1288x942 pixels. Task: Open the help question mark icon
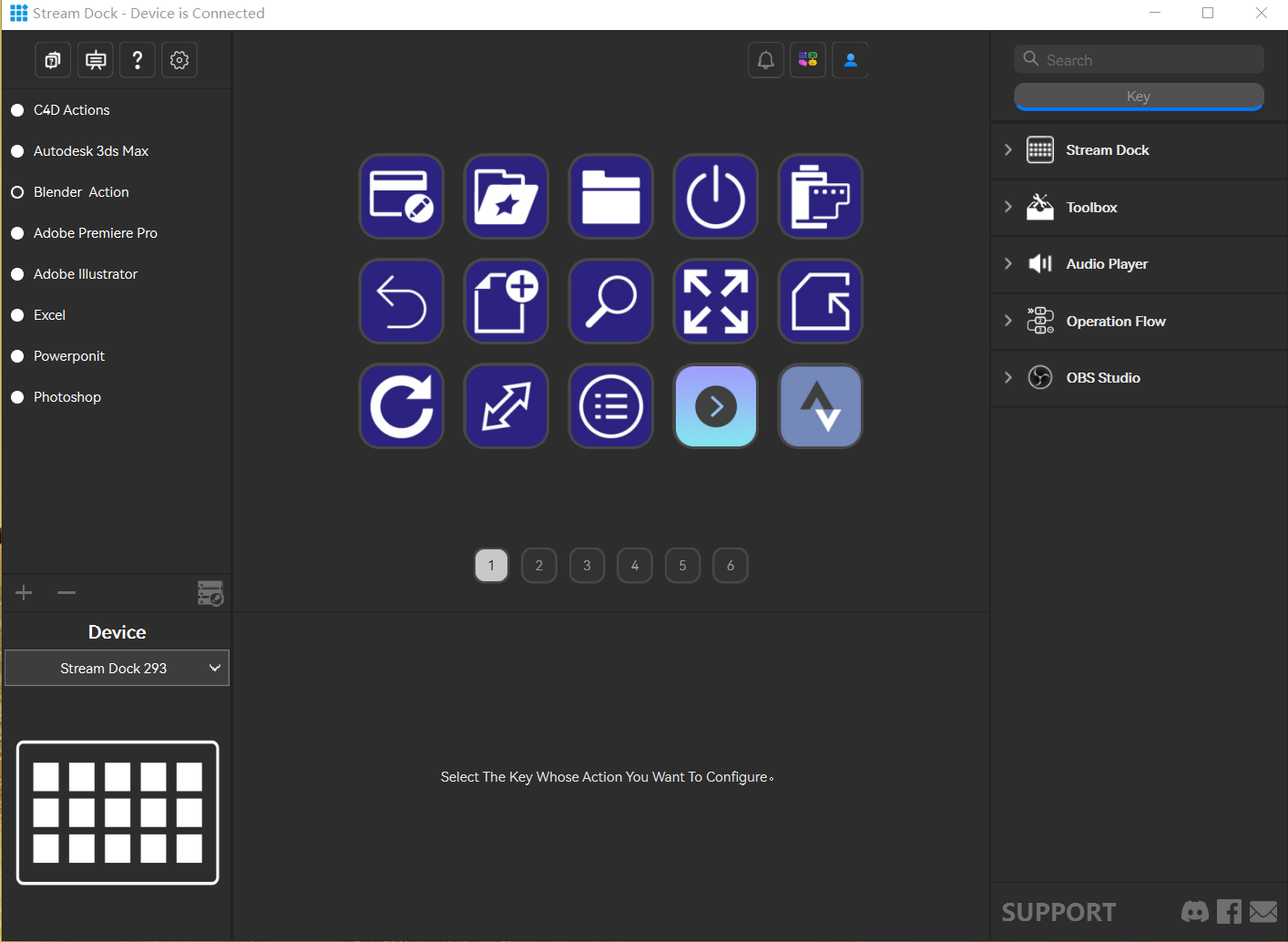click(138, 60)
